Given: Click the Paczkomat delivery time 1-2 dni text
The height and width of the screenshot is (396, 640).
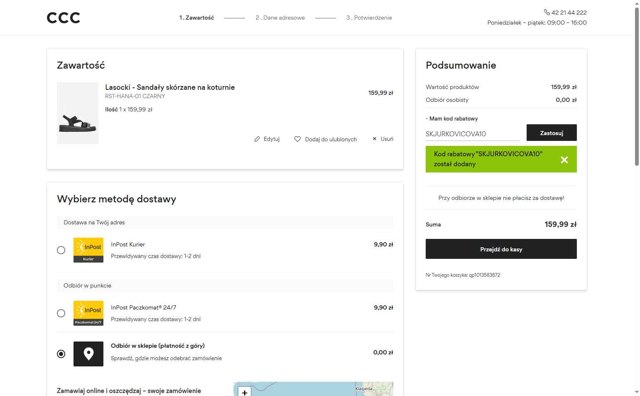Looking at the screenshot, I should click(156, 319).
